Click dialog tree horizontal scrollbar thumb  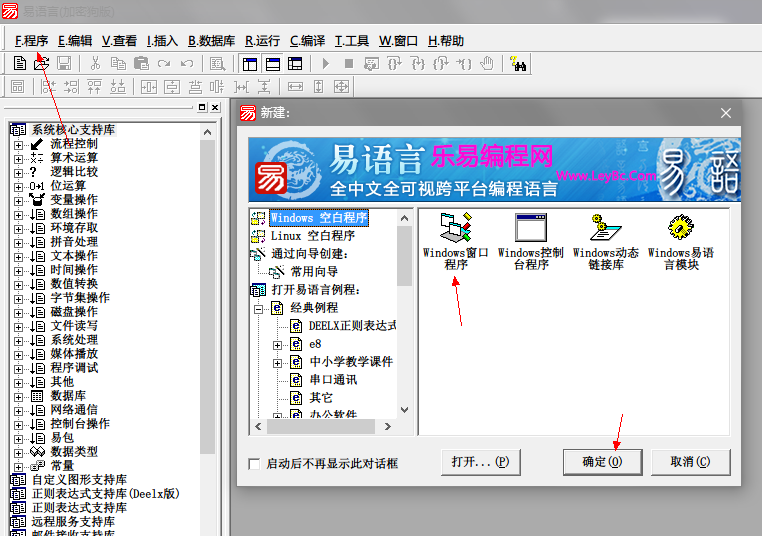[321, 427]
